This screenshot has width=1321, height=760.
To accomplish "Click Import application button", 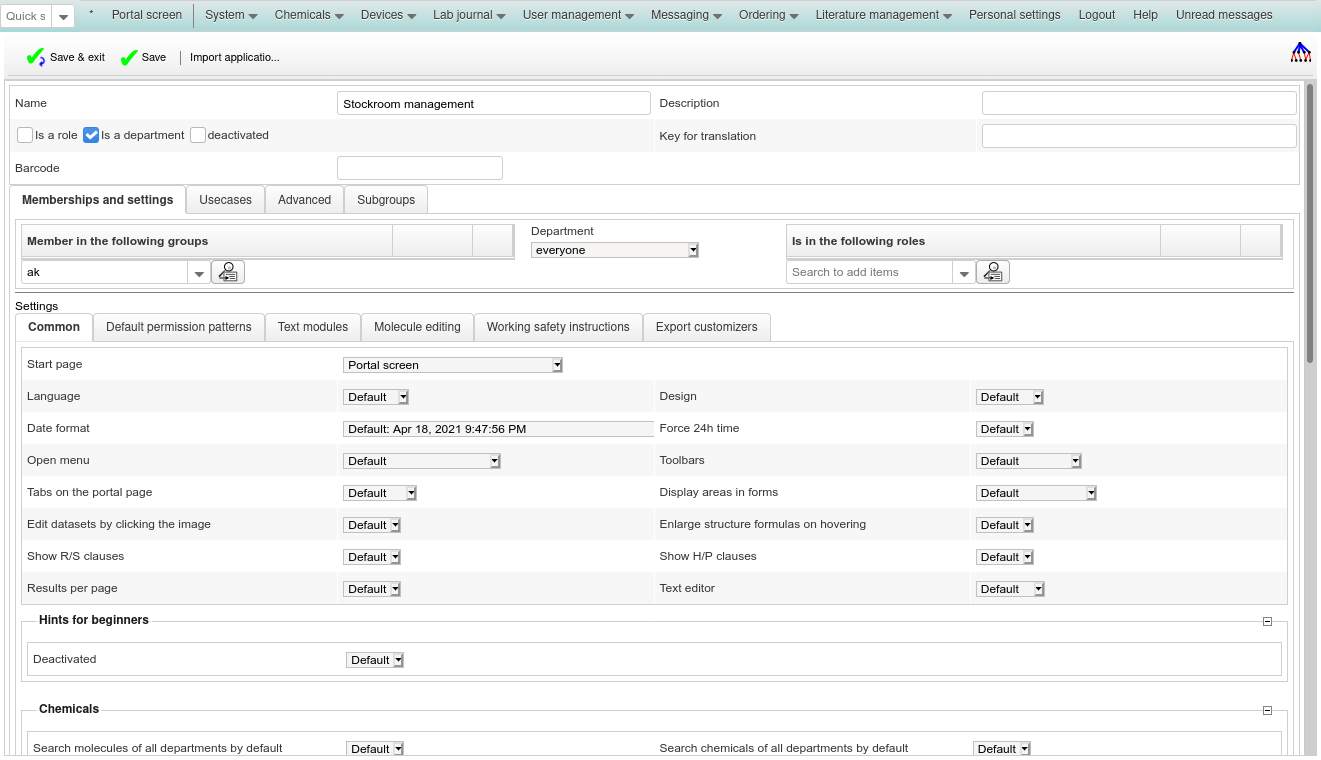I will click(235, 58).
